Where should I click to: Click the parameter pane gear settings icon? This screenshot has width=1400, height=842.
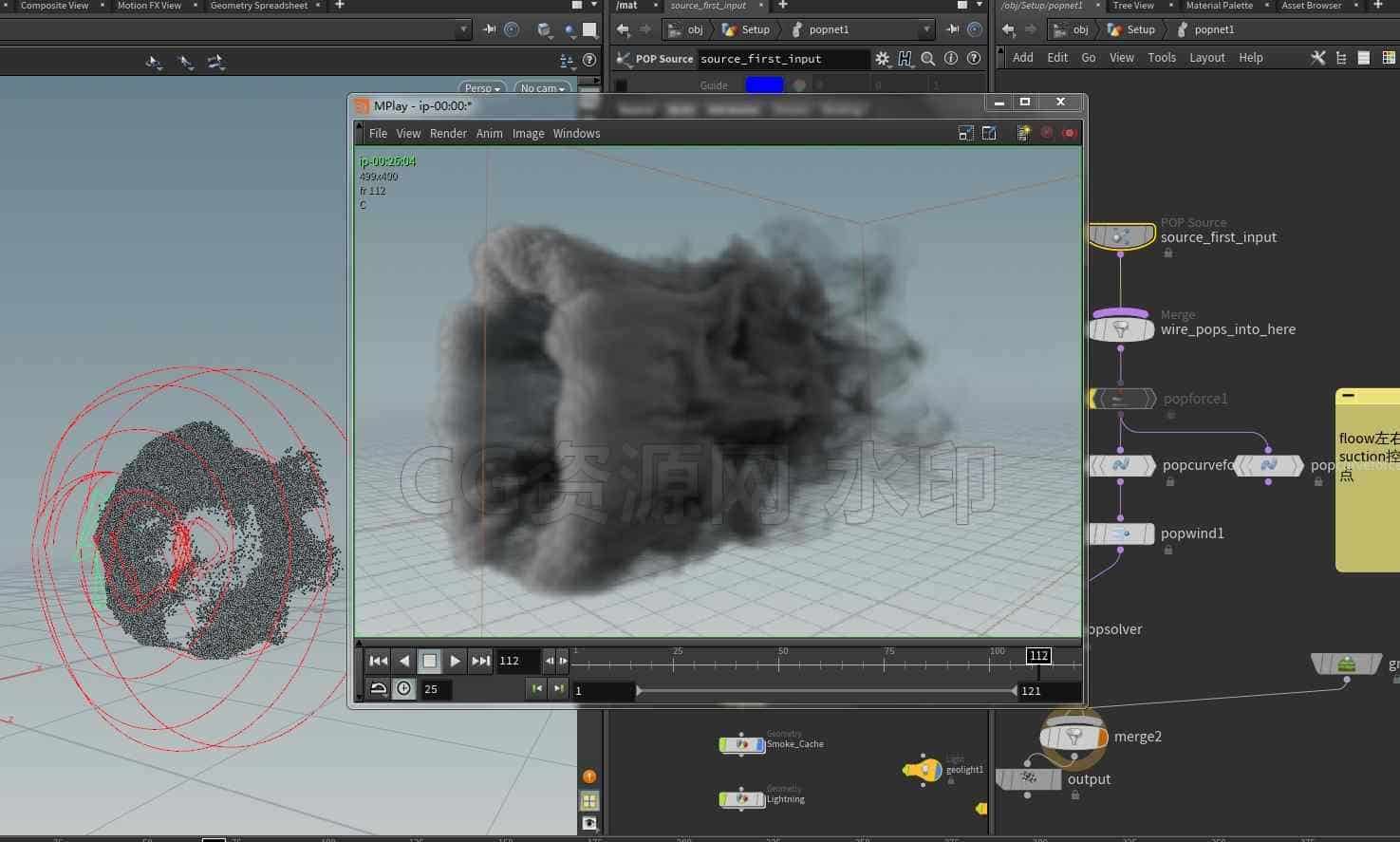(883, 59)
